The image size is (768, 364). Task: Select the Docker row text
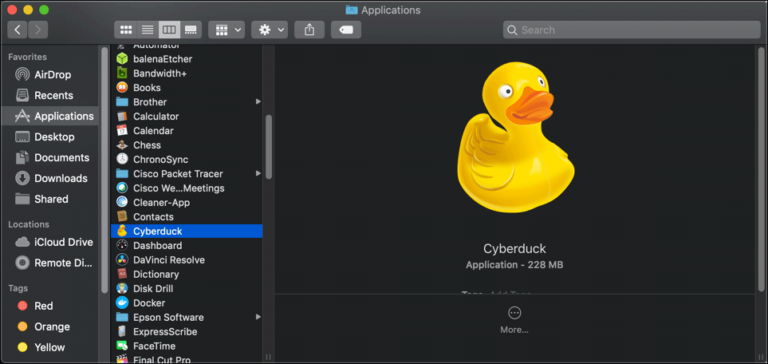[x=149, y=303]
